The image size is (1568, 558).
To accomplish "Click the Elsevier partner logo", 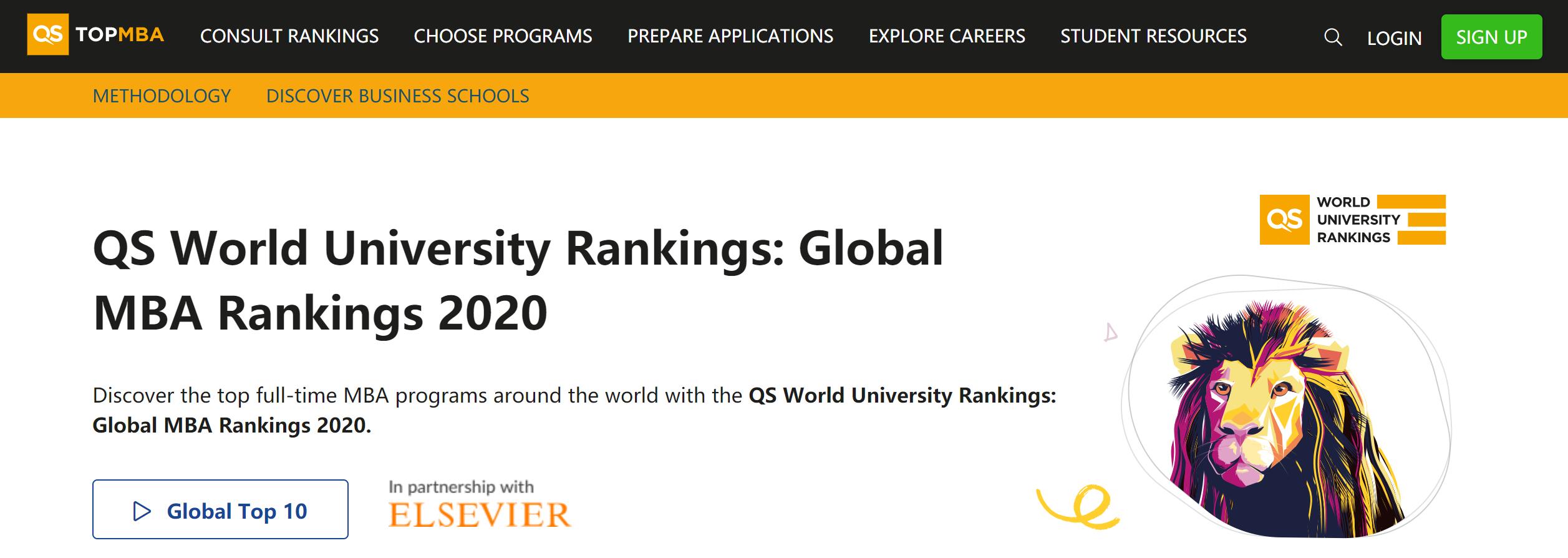I will (479, 515).
